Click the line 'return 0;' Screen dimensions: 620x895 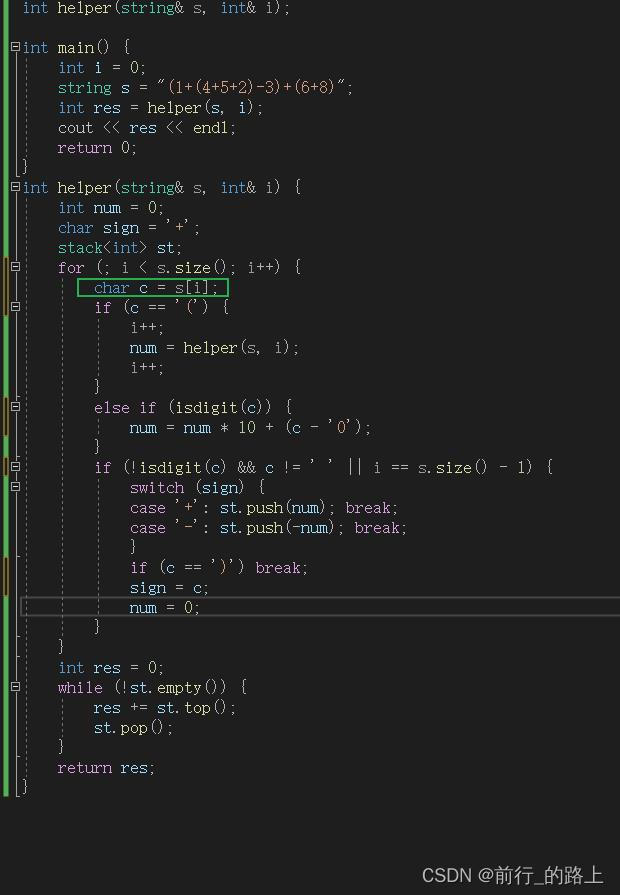click(97, 148)
